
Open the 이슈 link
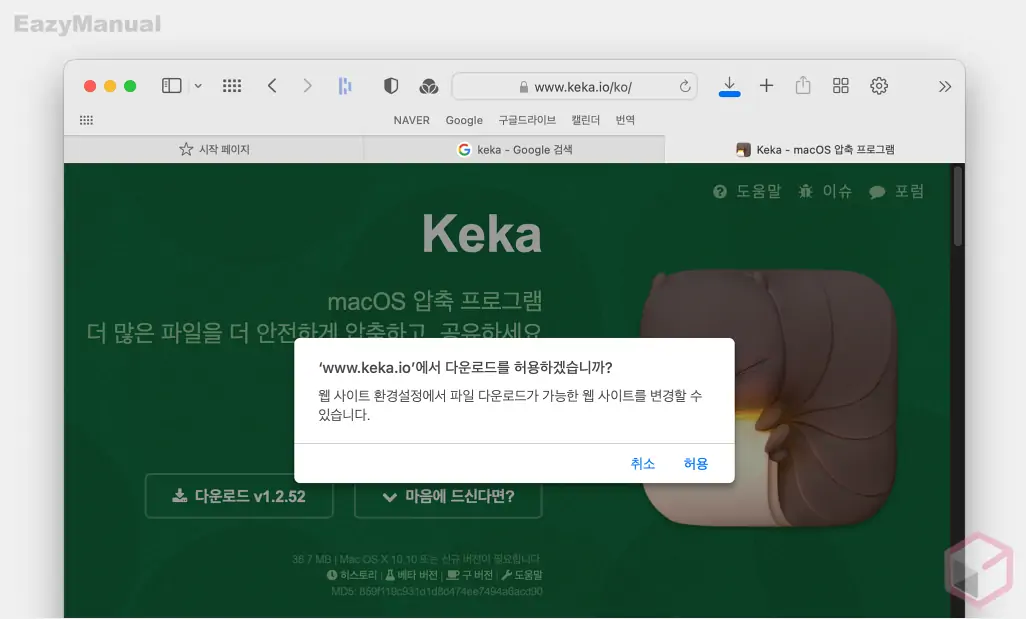[825, 191]
